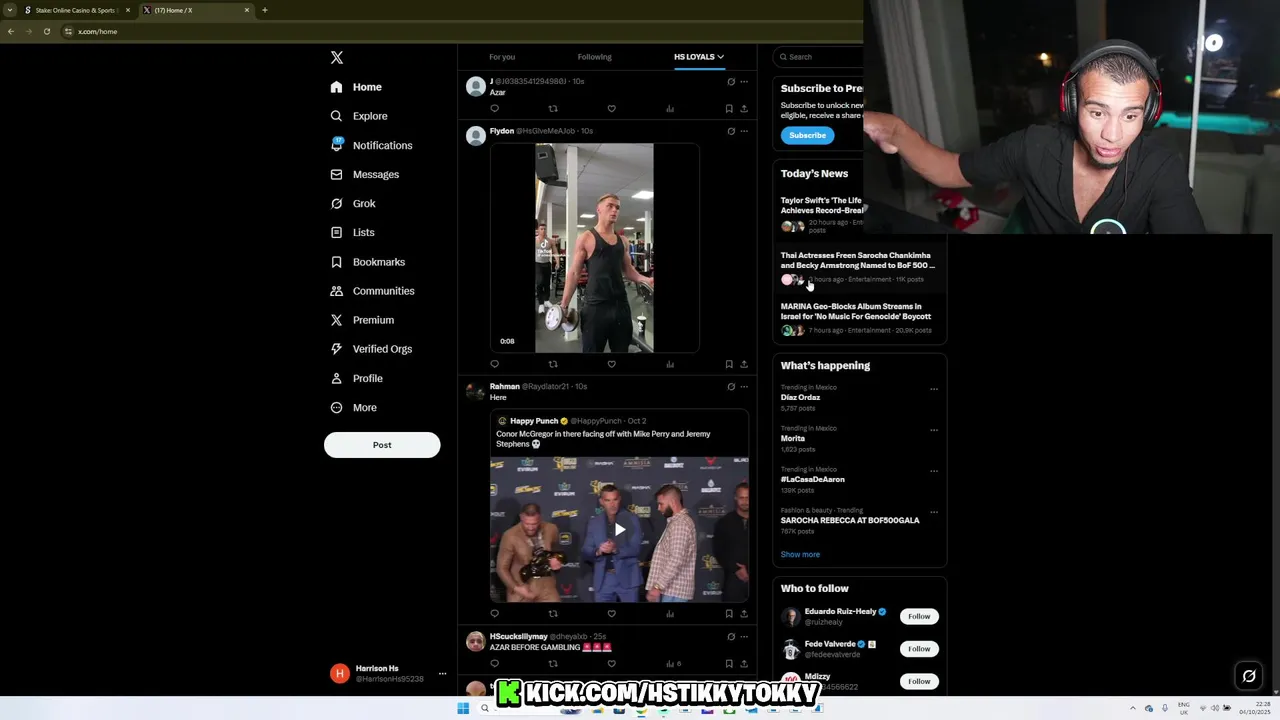Viewport: 1280px width, 720px height.
Task: Repost Flydon's post
Action: click(553, 364)
